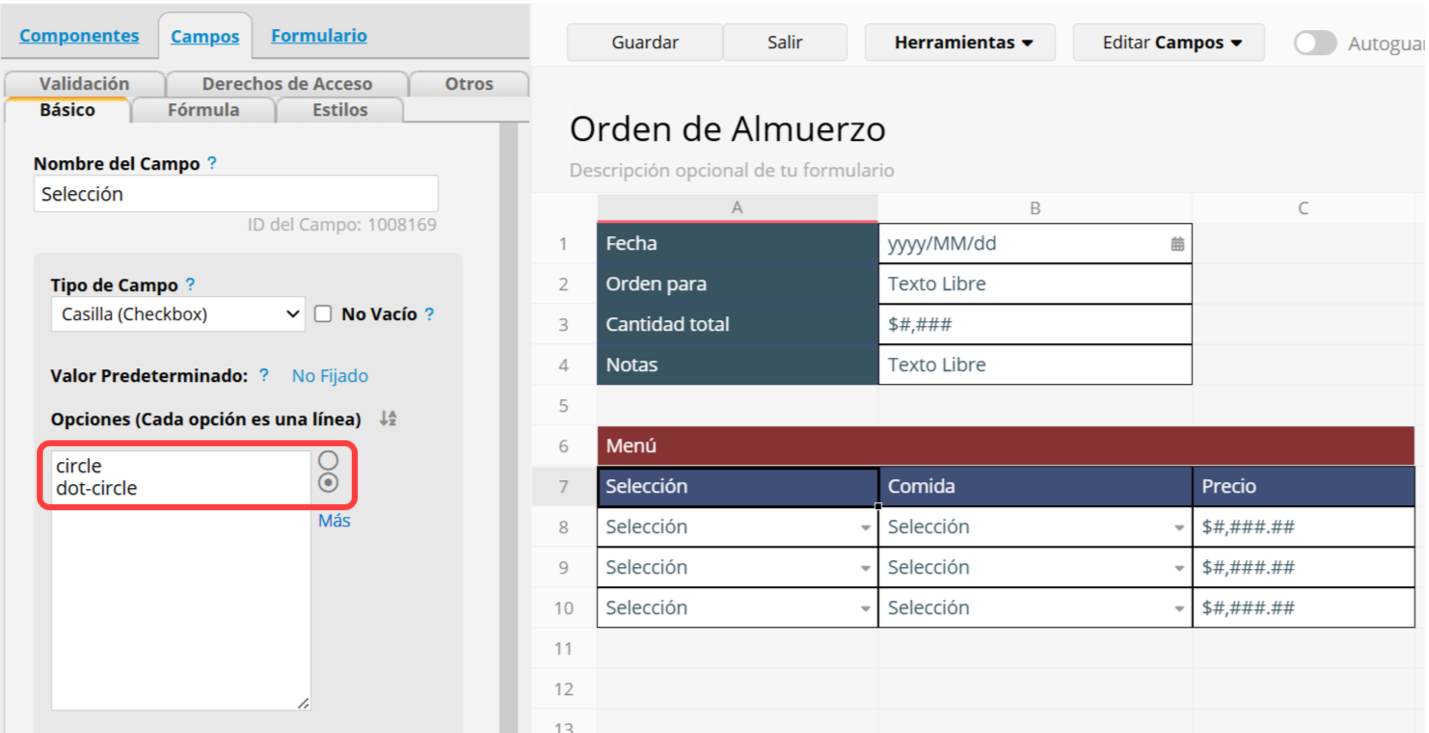Open help for Nombre del Campo
Screen dimensions: 1429x733
click(x=211, y=163)
